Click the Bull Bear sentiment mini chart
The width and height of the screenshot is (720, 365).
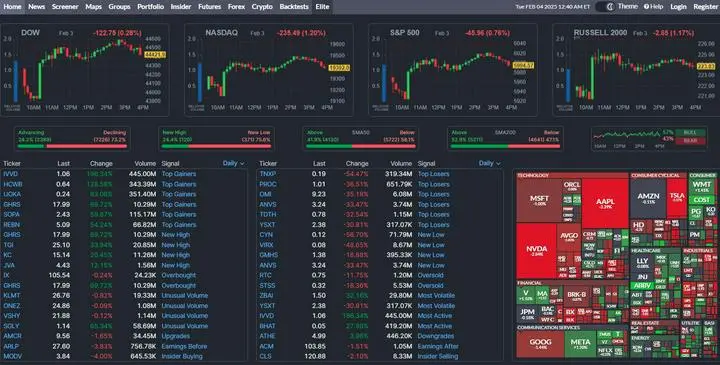[x=649, y=139]
